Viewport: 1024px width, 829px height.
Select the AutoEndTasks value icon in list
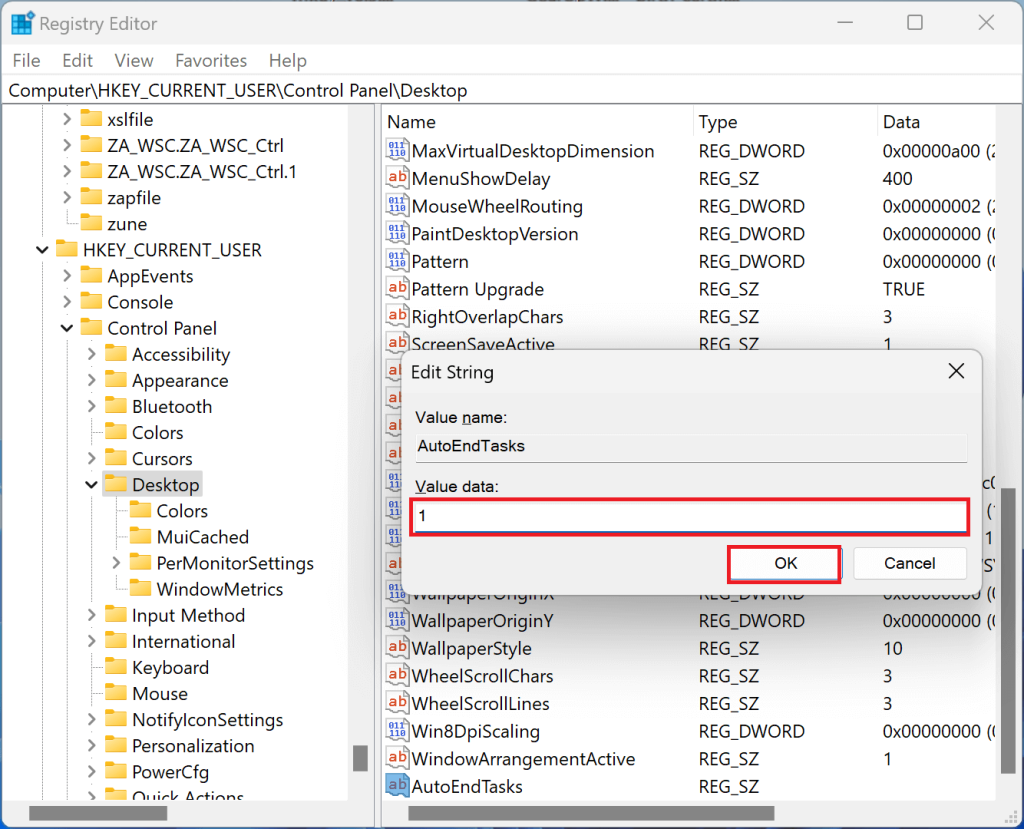pyautogui.click(x=397, y=787)
